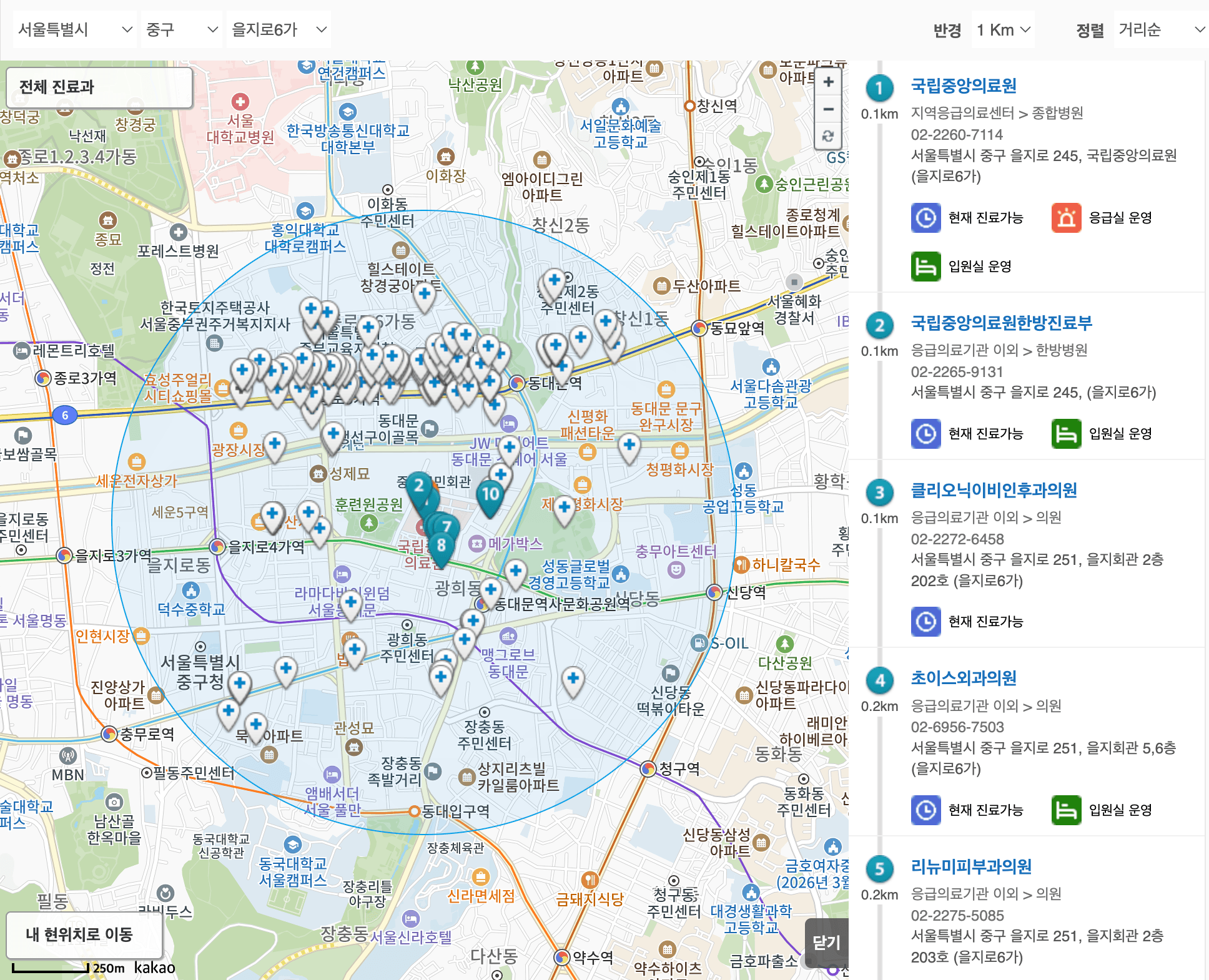
Task: Open the 중구 district dropdown
Action: (x=180, y=29)
